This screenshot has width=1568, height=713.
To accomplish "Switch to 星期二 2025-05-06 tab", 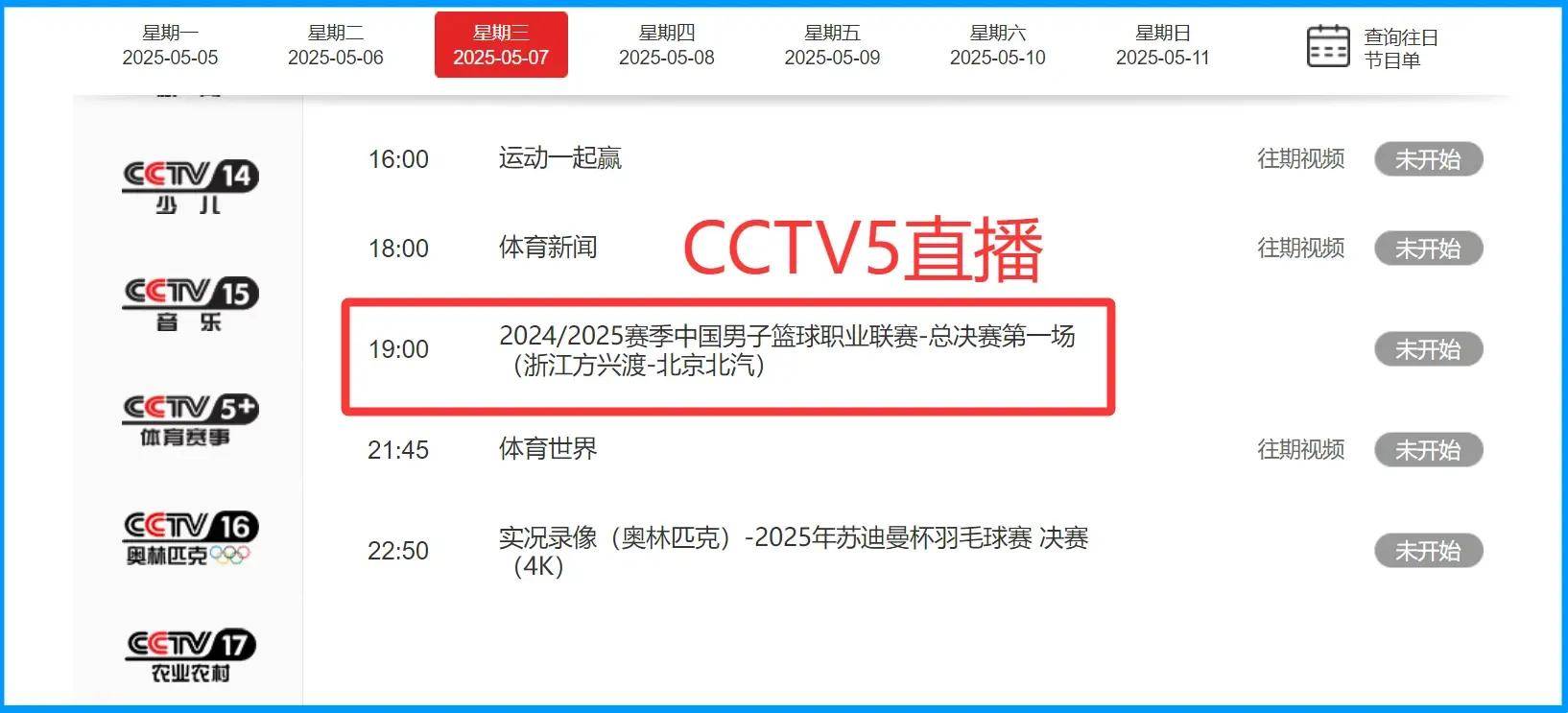I will pyautogui.click(x=335, y=45).
